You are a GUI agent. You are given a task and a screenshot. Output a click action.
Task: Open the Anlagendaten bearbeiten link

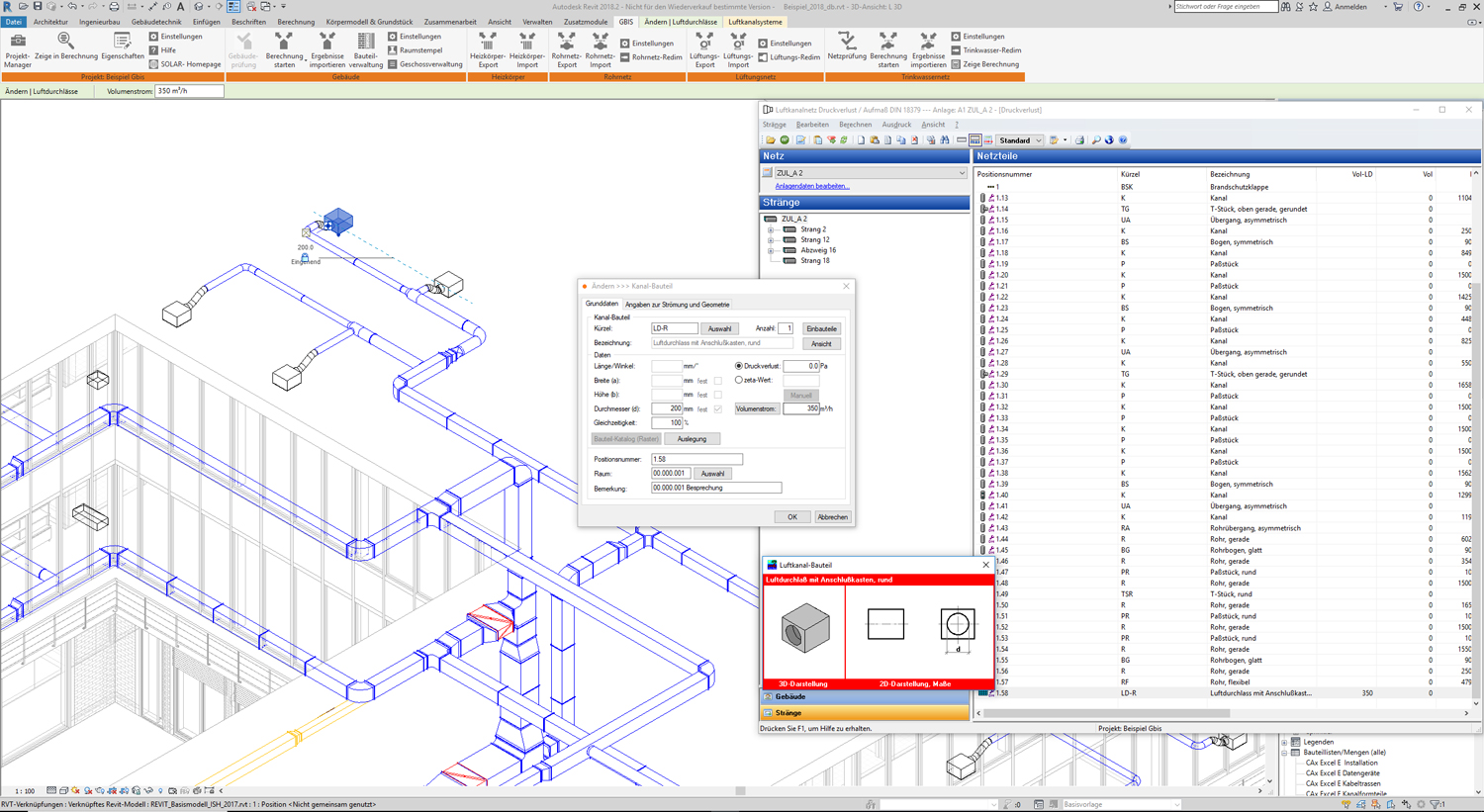(x=812, y=186)
